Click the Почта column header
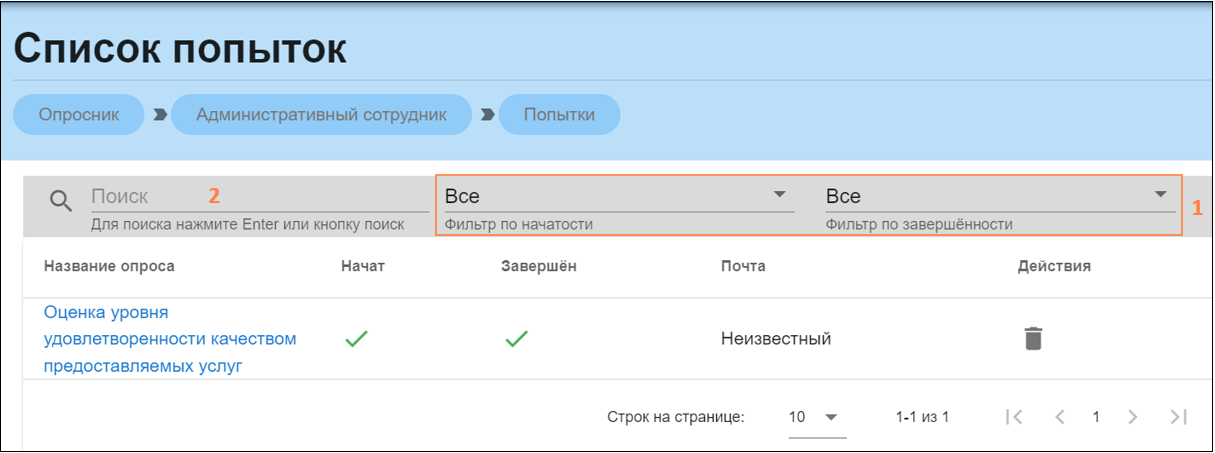 click(743, 266)
